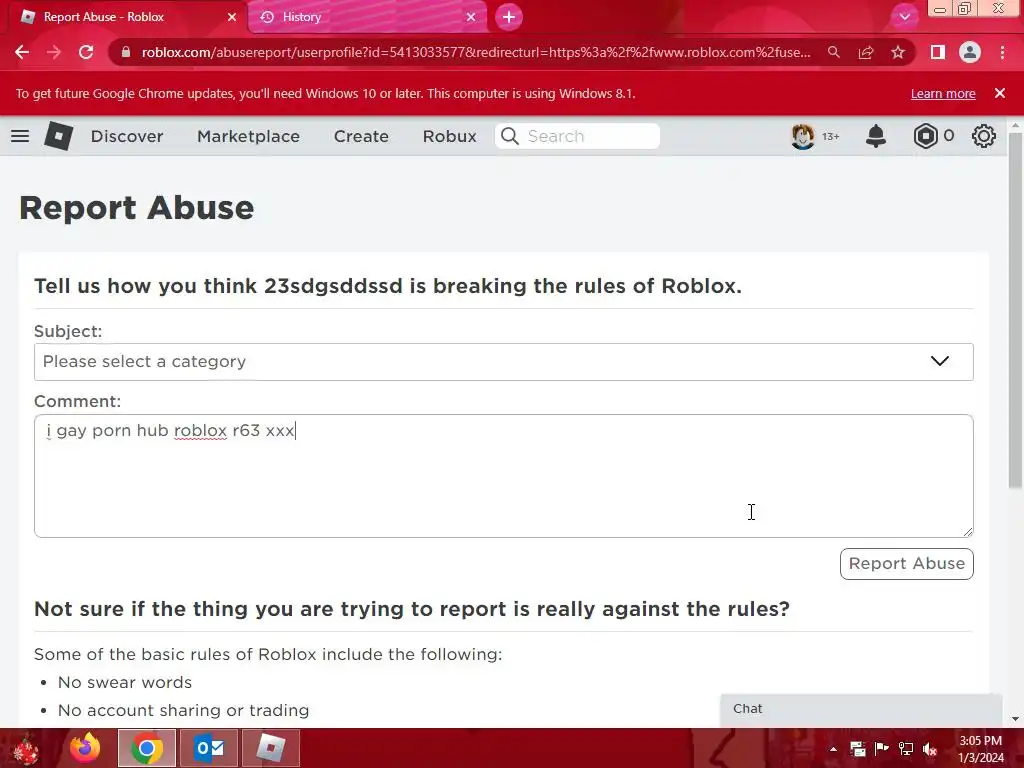Open the Chrome profile avatar

point(970,52)
